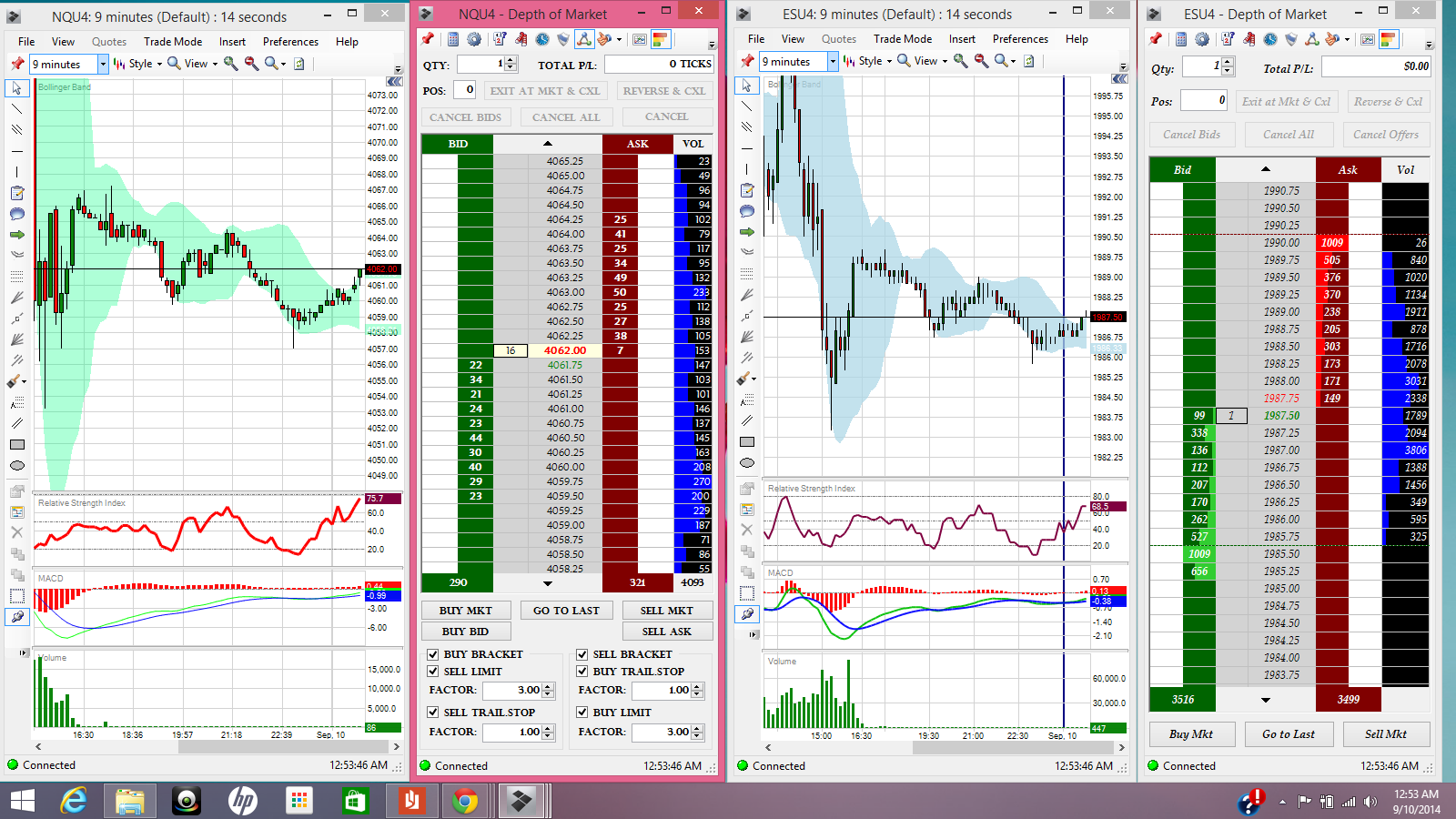Click Sell Ask in the NQU4 Depth of Market
Screen dimensions: 1456x819
(667, 632)
